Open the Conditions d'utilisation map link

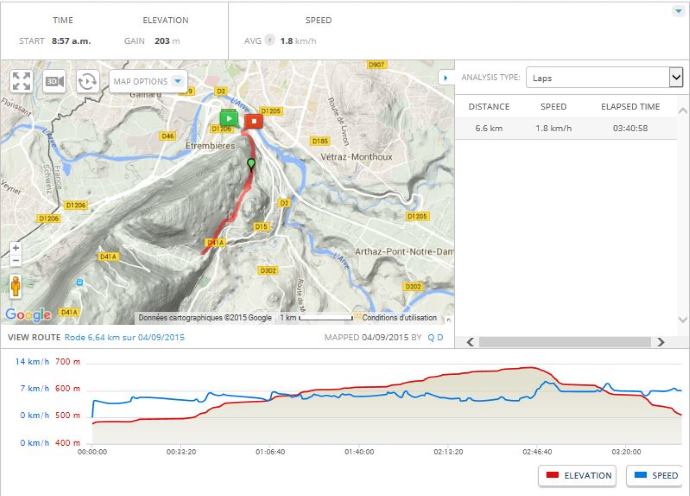pos(394,318)
